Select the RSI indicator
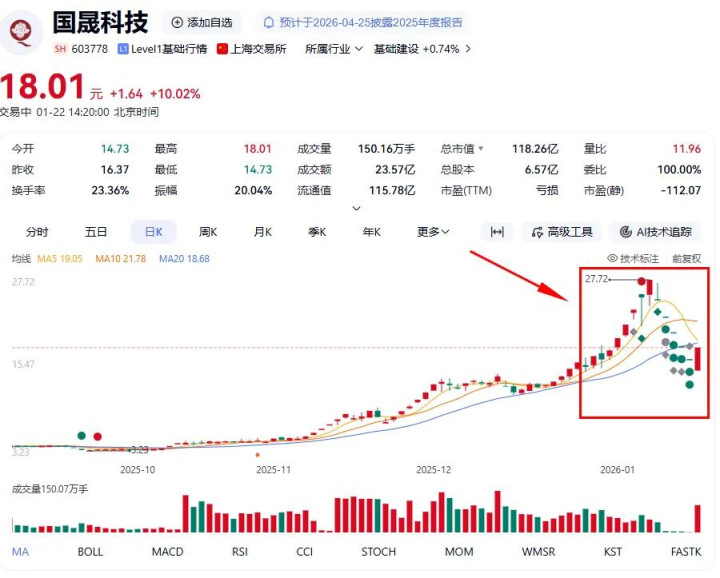Viewport: 720px width, 578px height. tap(240, 551)
